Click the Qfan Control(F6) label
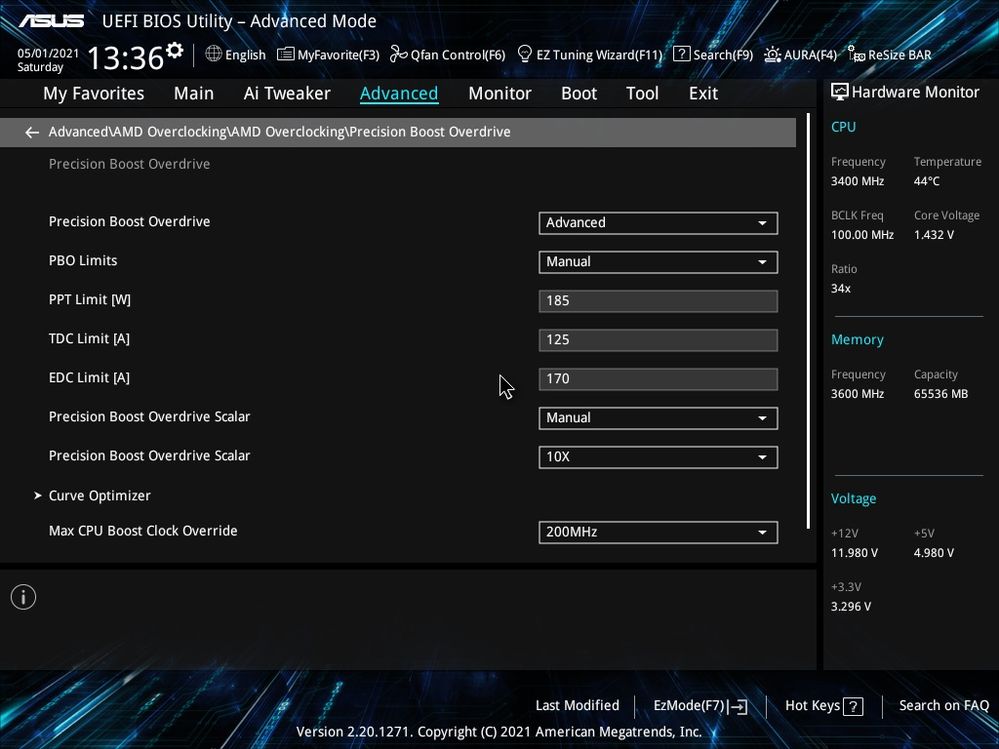The width and height of the screenshot is (999, 749). coord(458,55)
